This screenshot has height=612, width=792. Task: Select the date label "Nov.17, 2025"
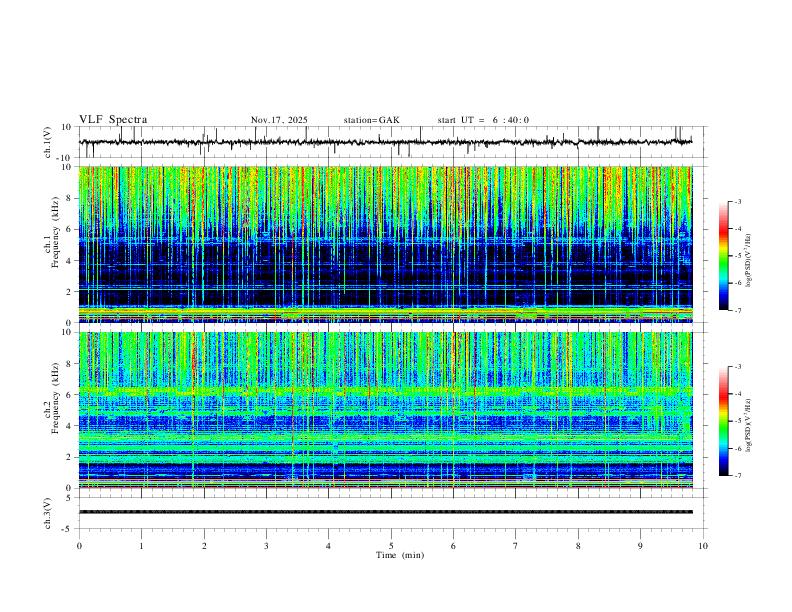point(279,120)
